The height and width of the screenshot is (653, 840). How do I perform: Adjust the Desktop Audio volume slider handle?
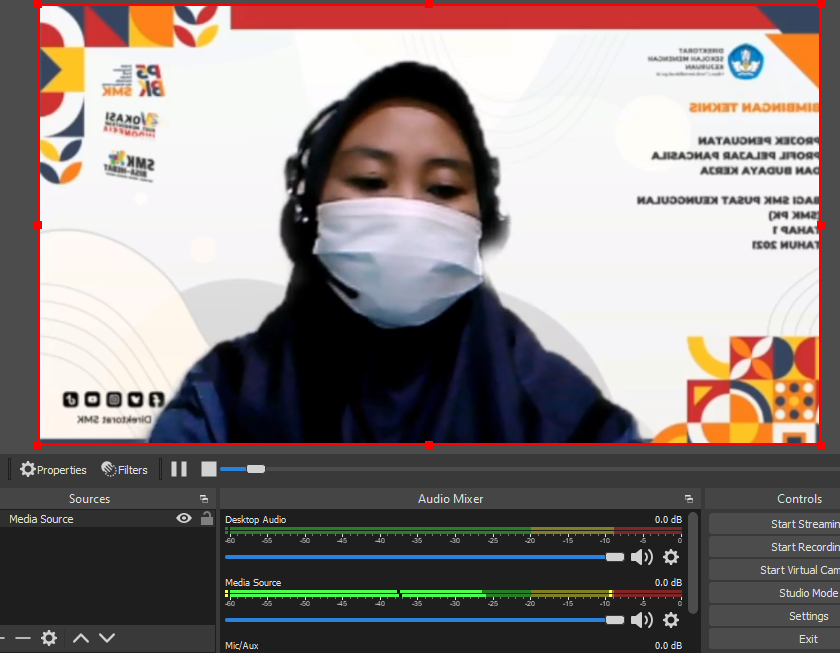pyautogui.click(x=614, y=557)
